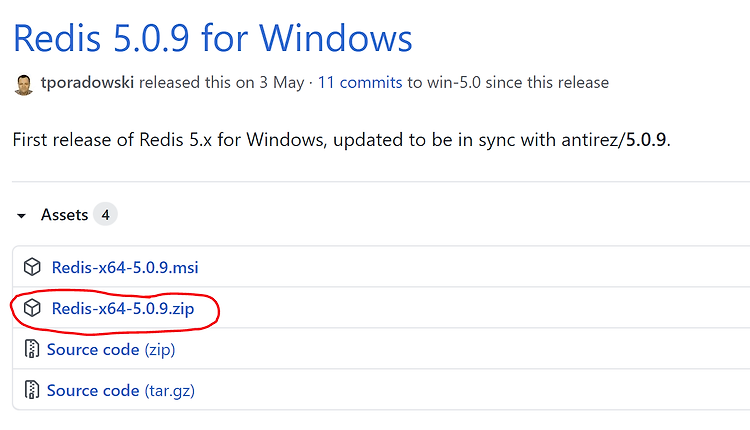Image resolution: width=750 pixels, height=430 pixels.
Task: Click the zip file icon beside Source code (zip)
Action: click(x=32, y=349)
